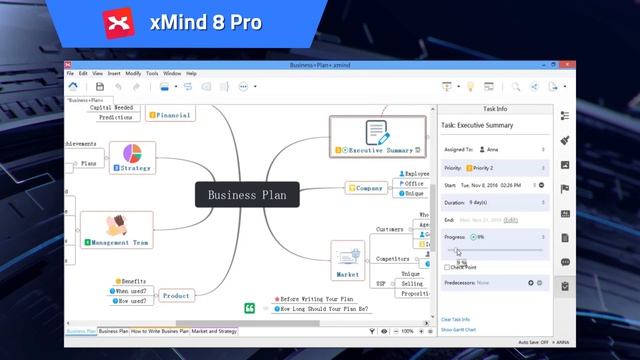Click the add predecessor plus icon
Image resolution: width=640 pixels, height=360 pixels.
[x=531, y=282]
